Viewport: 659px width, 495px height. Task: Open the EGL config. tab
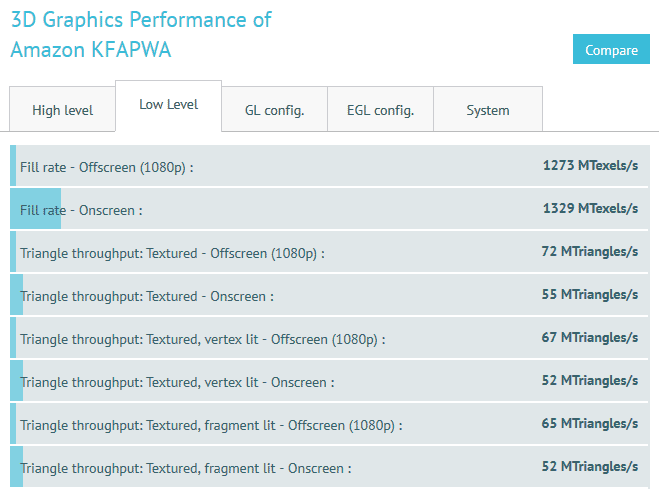click(380, 110)
